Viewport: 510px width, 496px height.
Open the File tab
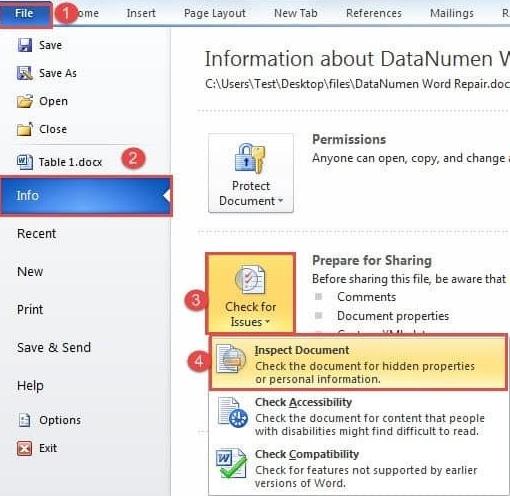click(25, 14)
